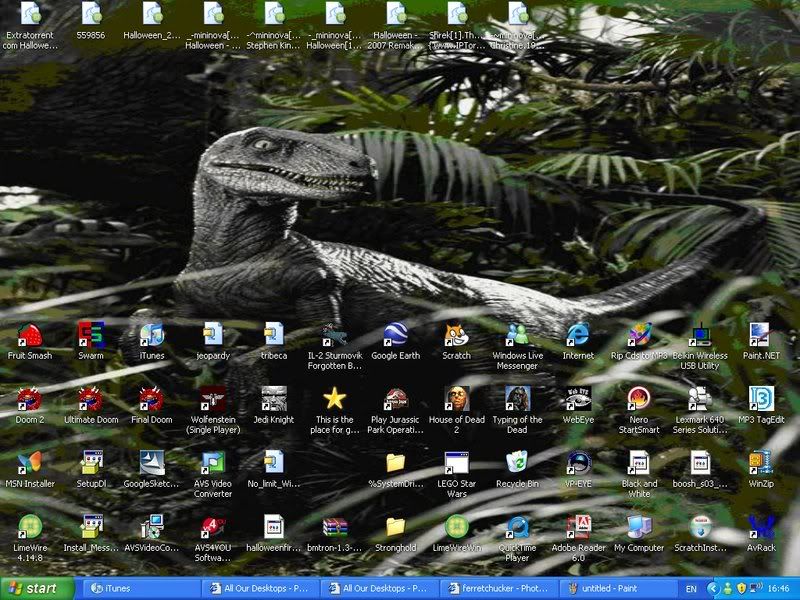The width and height of the screenshot is (800, 600).
Task: Open AVS4YOU Software icon
Action: tap(213, 527)
